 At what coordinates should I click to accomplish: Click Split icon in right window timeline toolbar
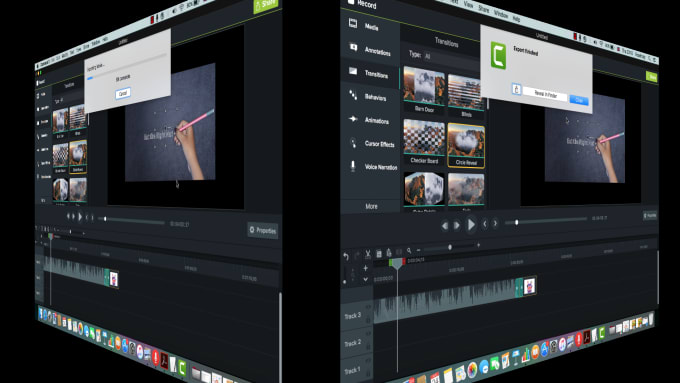399,251
